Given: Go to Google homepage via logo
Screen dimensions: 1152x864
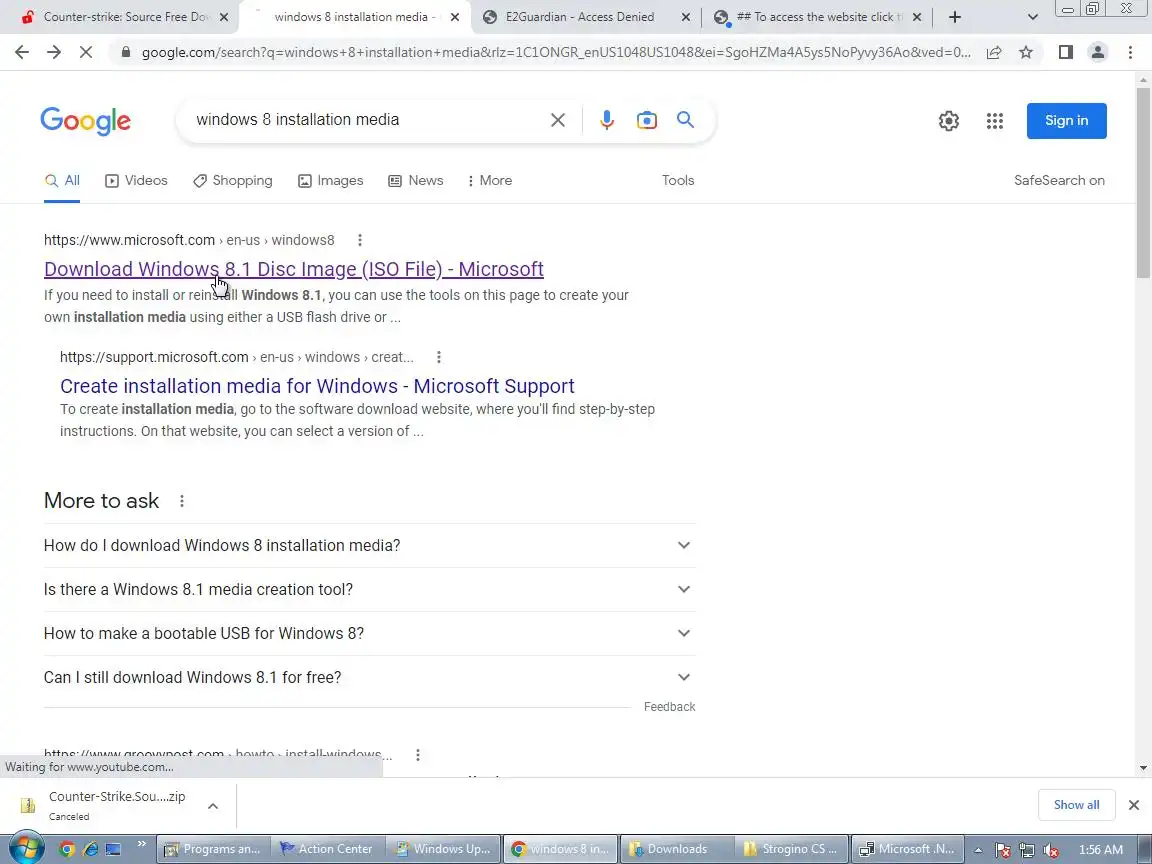Looking at the screenshot, I should pyautogui.click(x=86, y=121).
